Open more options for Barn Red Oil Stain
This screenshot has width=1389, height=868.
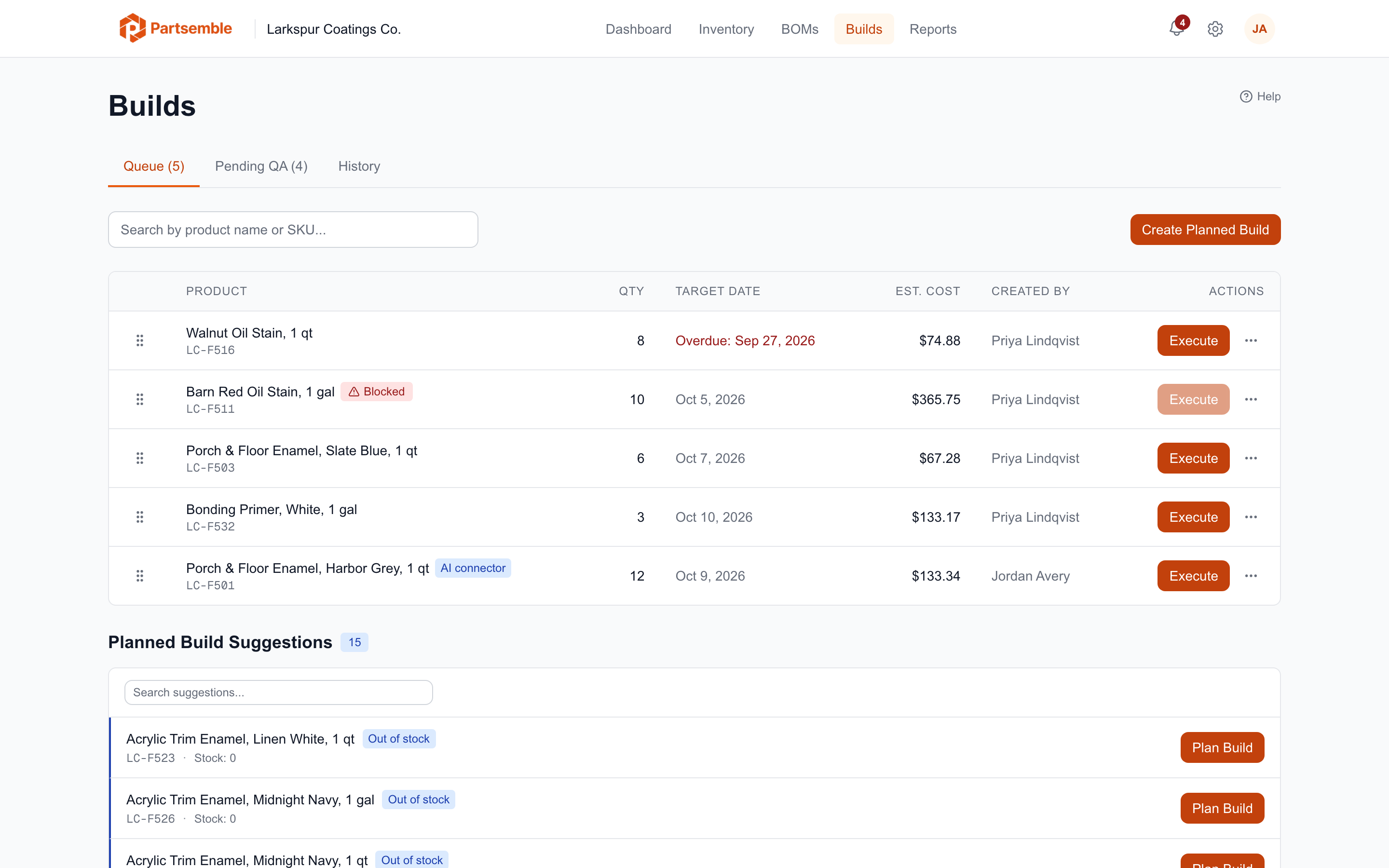[x=1251, y=400]
